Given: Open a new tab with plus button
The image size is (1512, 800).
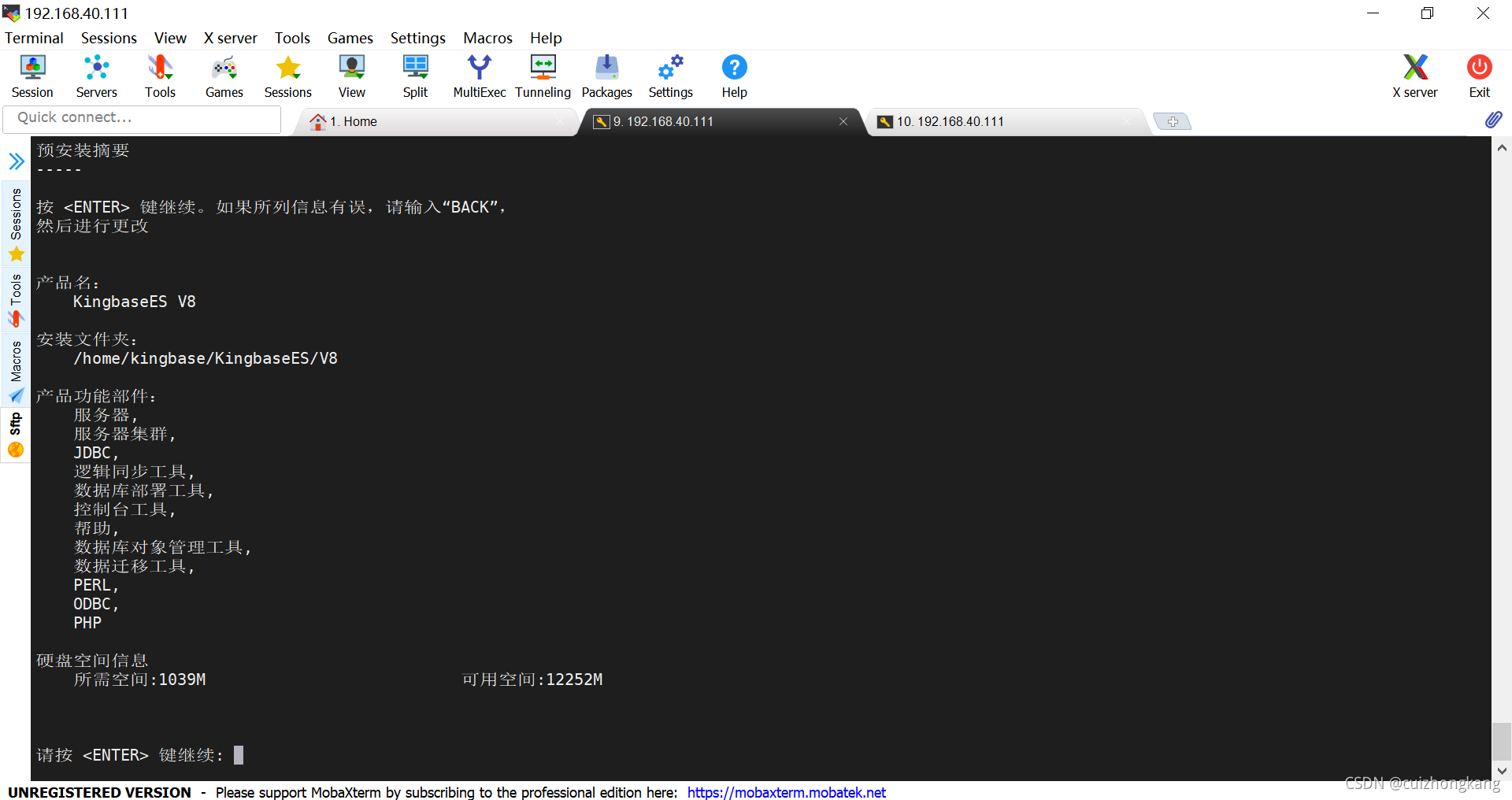Looking at the screenshot, I should (1173, 121).
